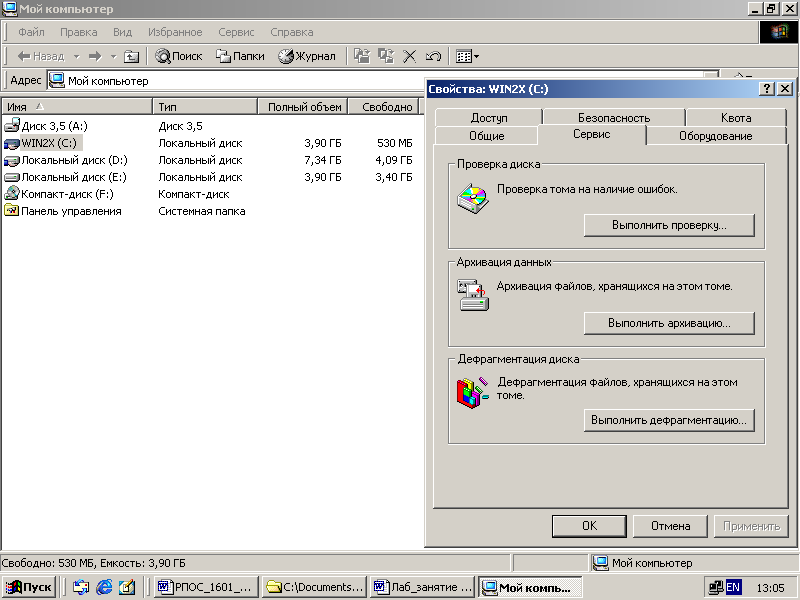This screenshot has width=800, height=600.
Task: Switch to the Безопасность tab
Action: (x=614, y=118)
